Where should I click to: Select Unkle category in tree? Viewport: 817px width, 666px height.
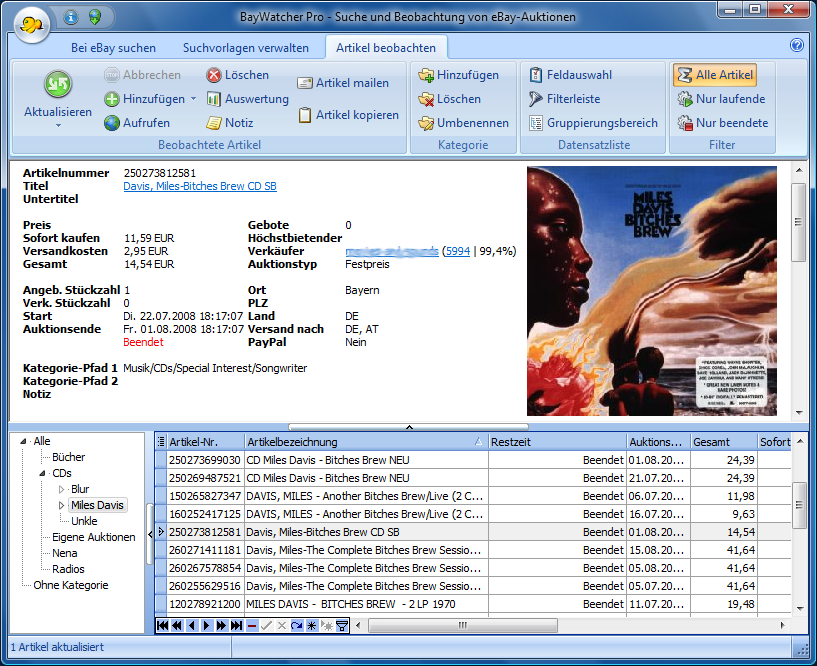84,521
